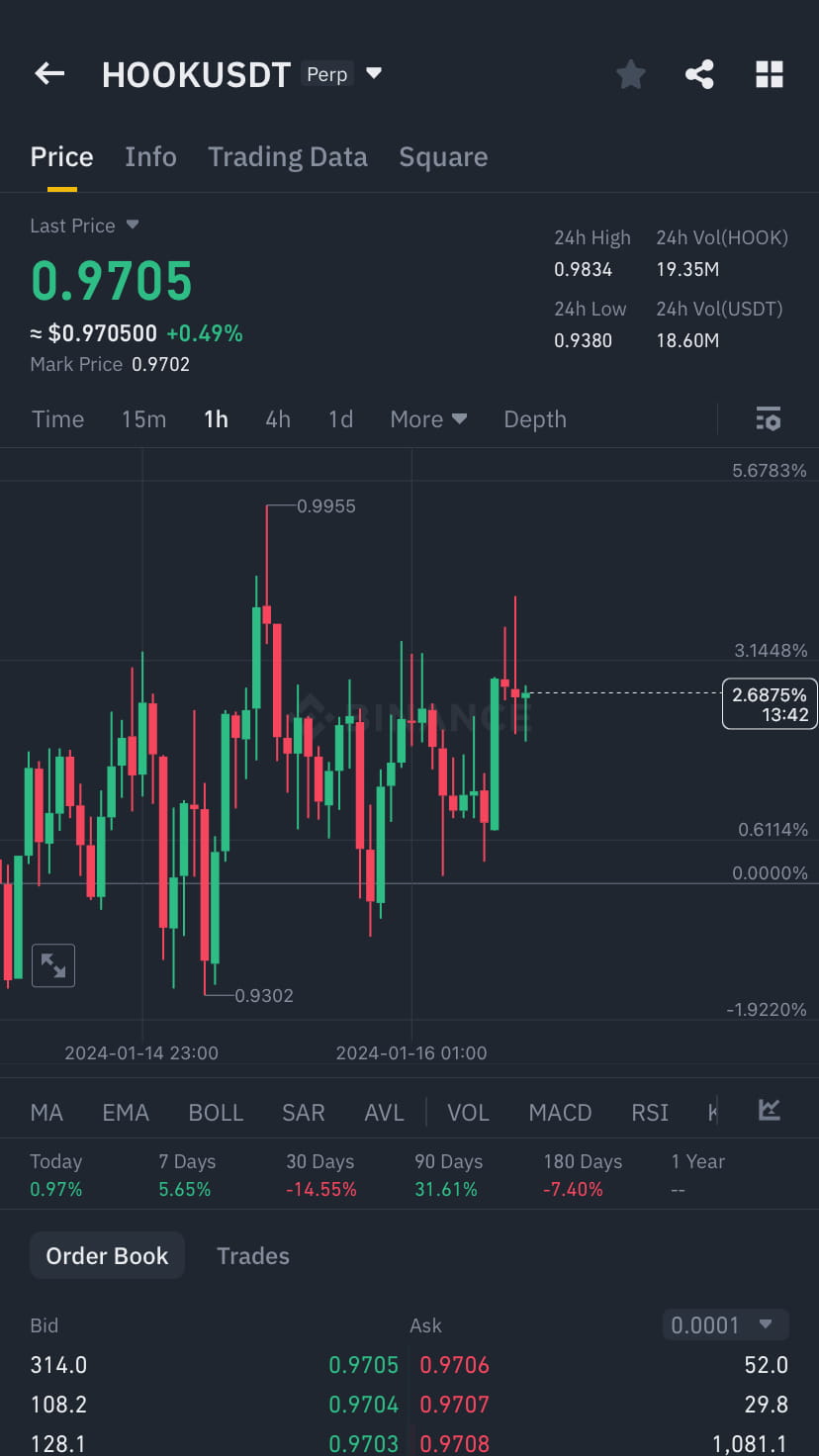Open chart settings icon beside Depth

coord(769,418)
